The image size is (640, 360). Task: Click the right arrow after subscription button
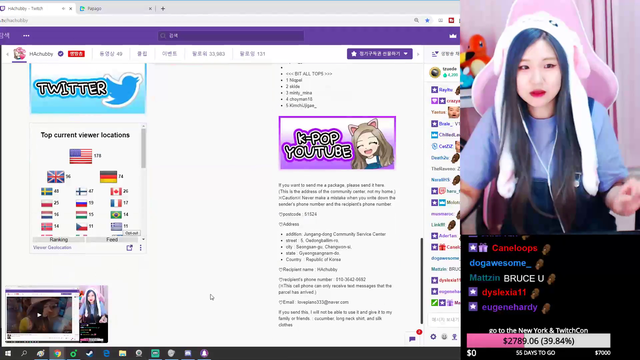tap(418, 54)
